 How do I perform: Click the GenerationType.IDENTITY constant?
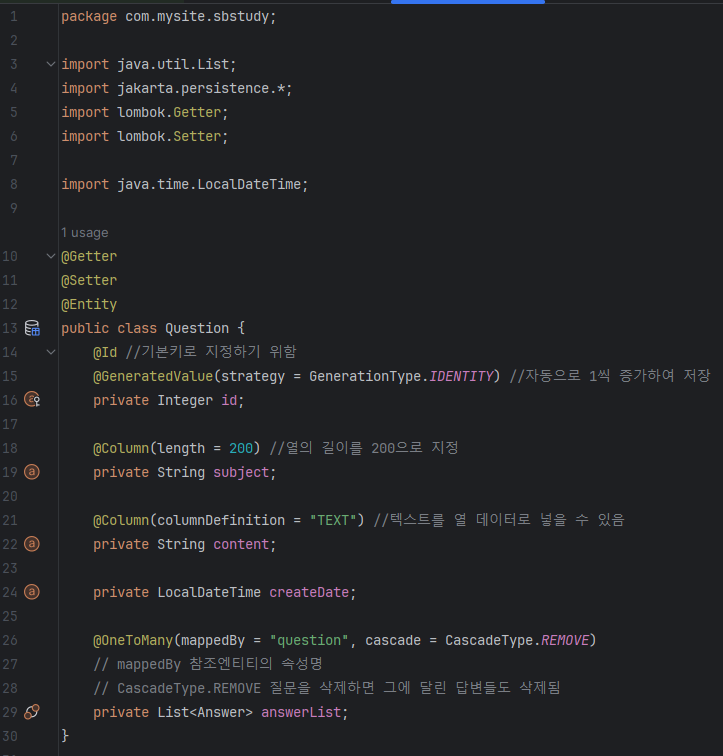401,376
